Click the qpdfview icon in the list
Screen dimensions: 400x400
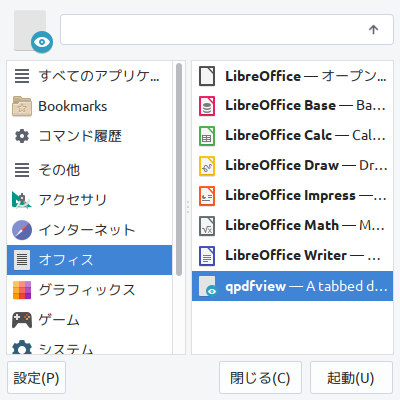tap(207, 286)
